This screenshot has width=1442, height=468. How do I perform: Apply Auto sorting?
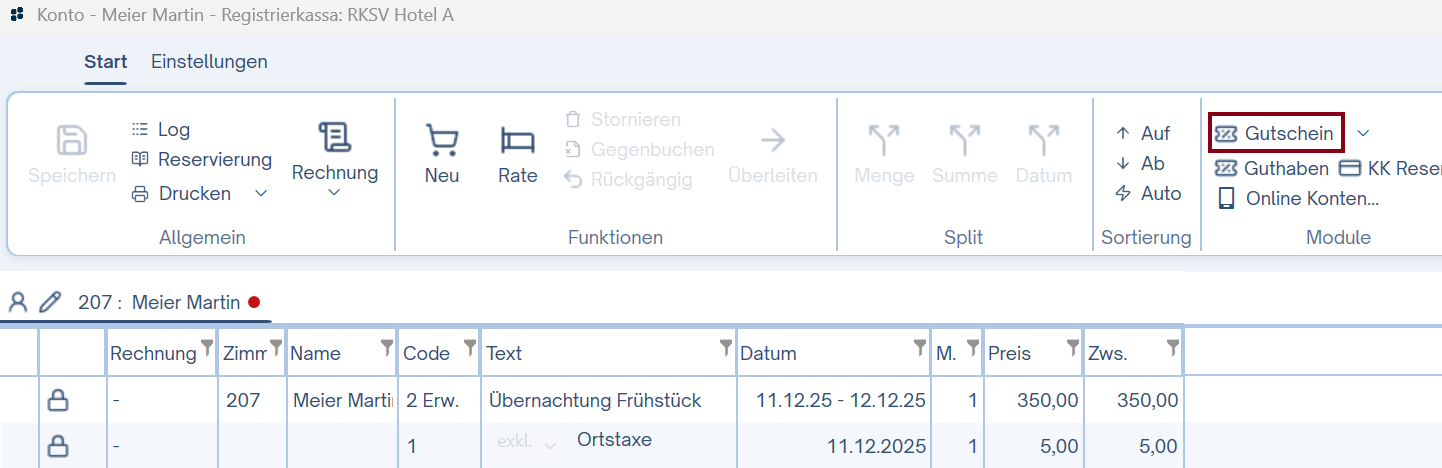coord(1148,193)
